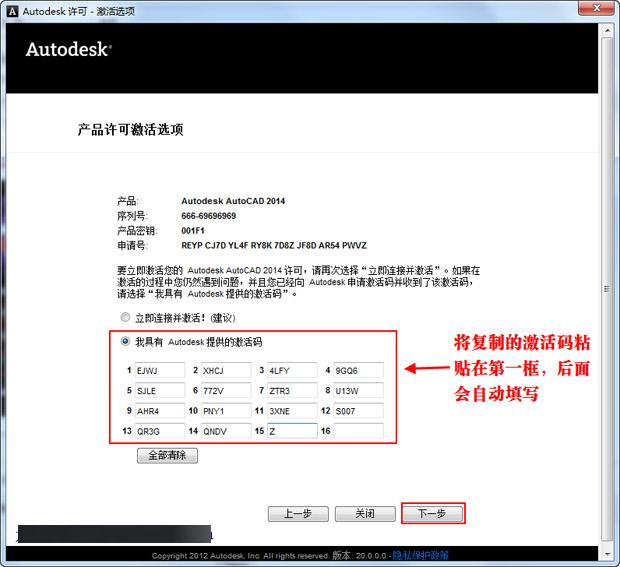Click product name Autodesk AutoCAD 2014
The width and height of the screenshot is (620, 567).
point(233,201)
